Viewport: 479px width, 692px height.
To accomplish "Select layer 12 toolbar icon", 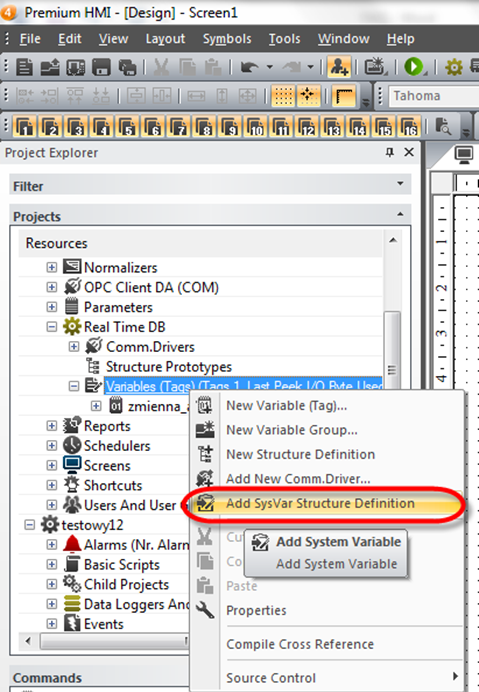I will pyautogui.click(x=306, y=126).
